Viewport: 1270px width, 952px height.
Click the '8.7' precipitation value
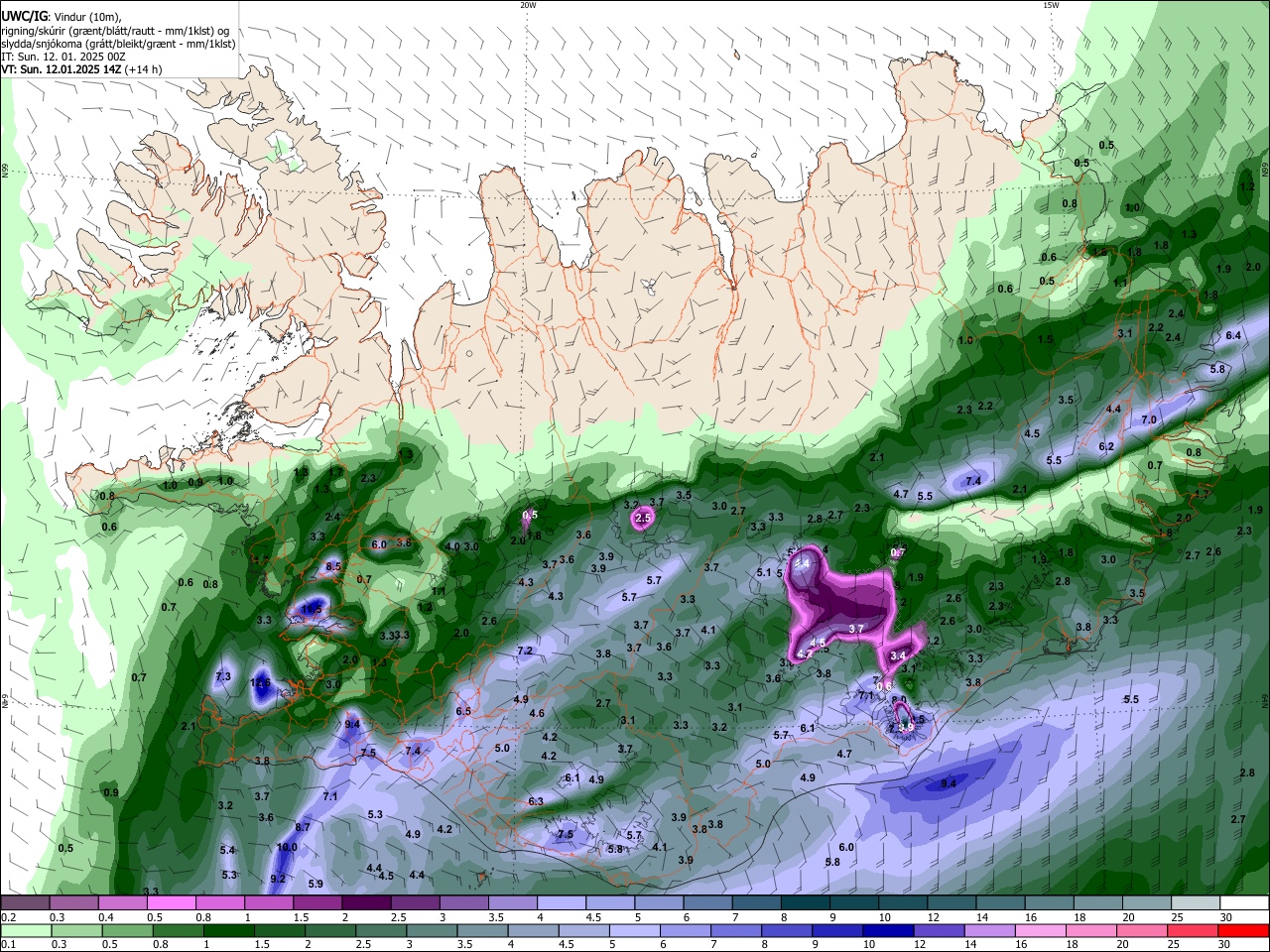point(303,827)
